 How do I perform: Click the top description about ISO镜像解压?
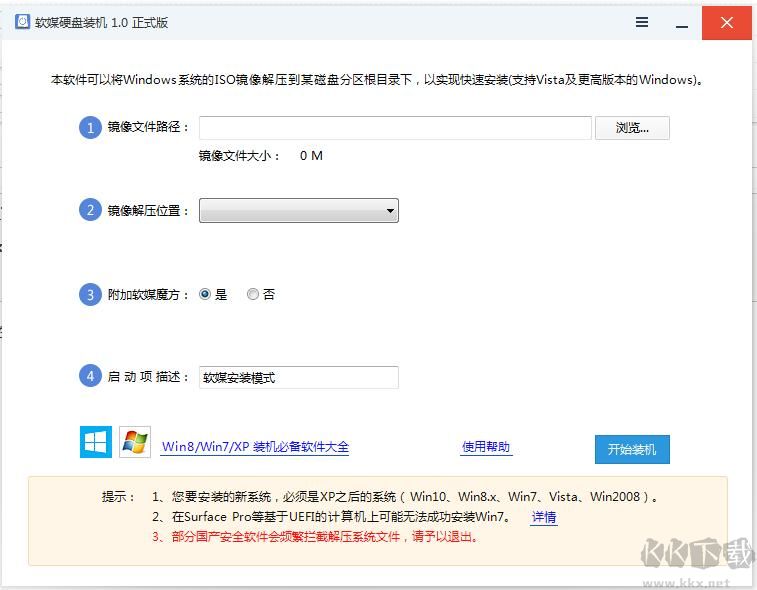click(x=377, y=80)
